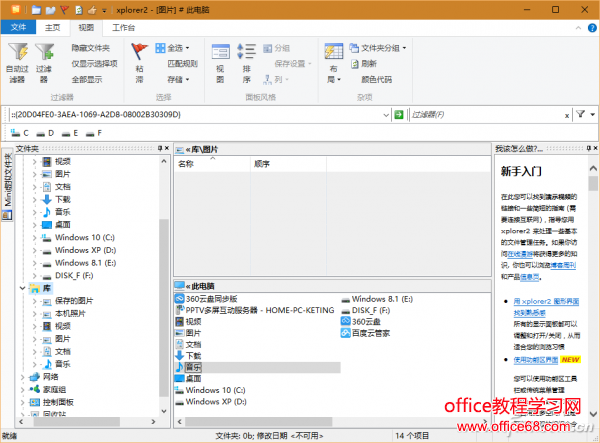
Task: Click the 视图 view icon in ribbon
Action: pos(220,51)
